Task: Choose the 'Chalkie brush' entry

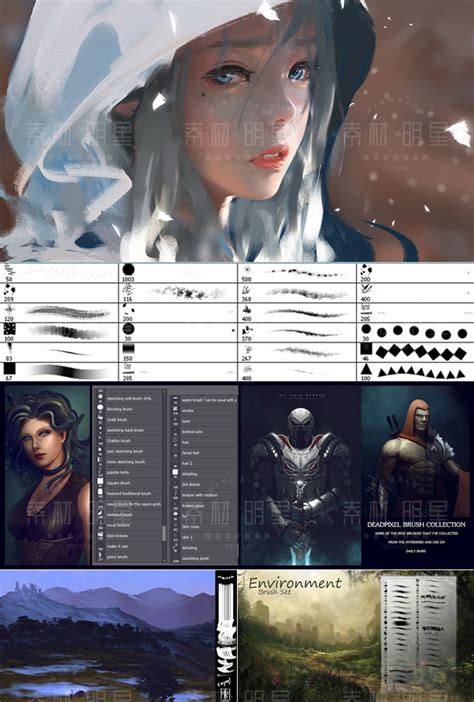Action: (128, 441)
